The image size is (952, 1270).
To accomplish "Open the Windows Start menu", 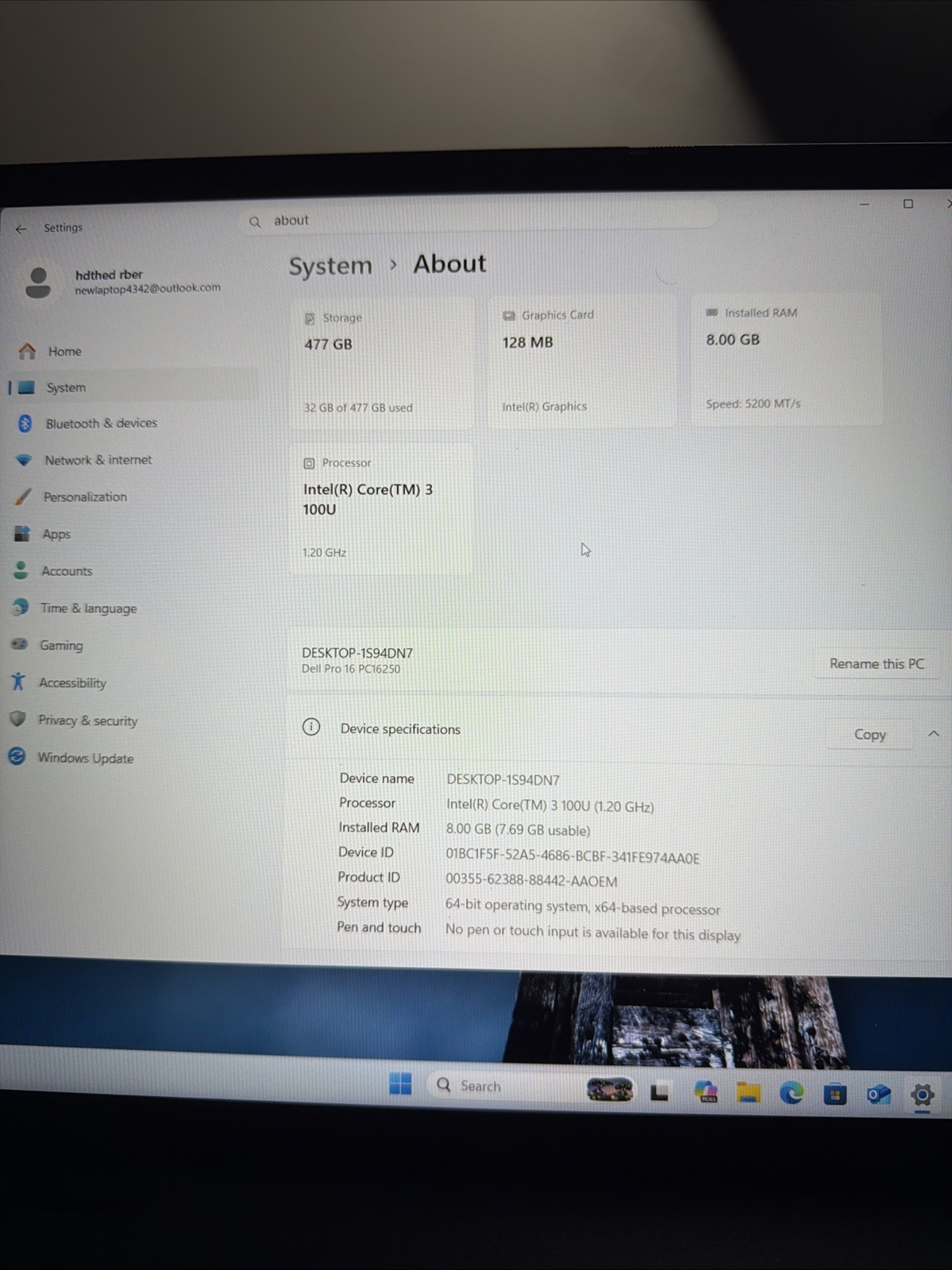I will coord(401,1083).
